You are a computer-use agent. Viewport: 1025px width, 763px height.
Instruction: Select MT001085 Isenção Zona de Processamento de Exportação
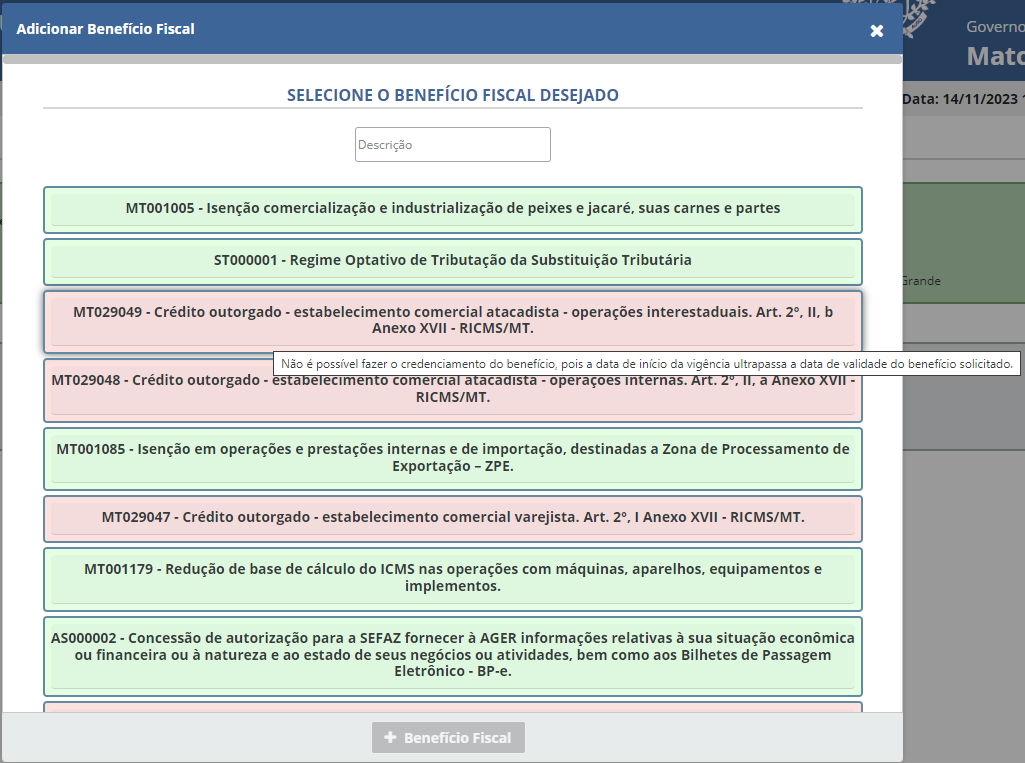point(452,459)
